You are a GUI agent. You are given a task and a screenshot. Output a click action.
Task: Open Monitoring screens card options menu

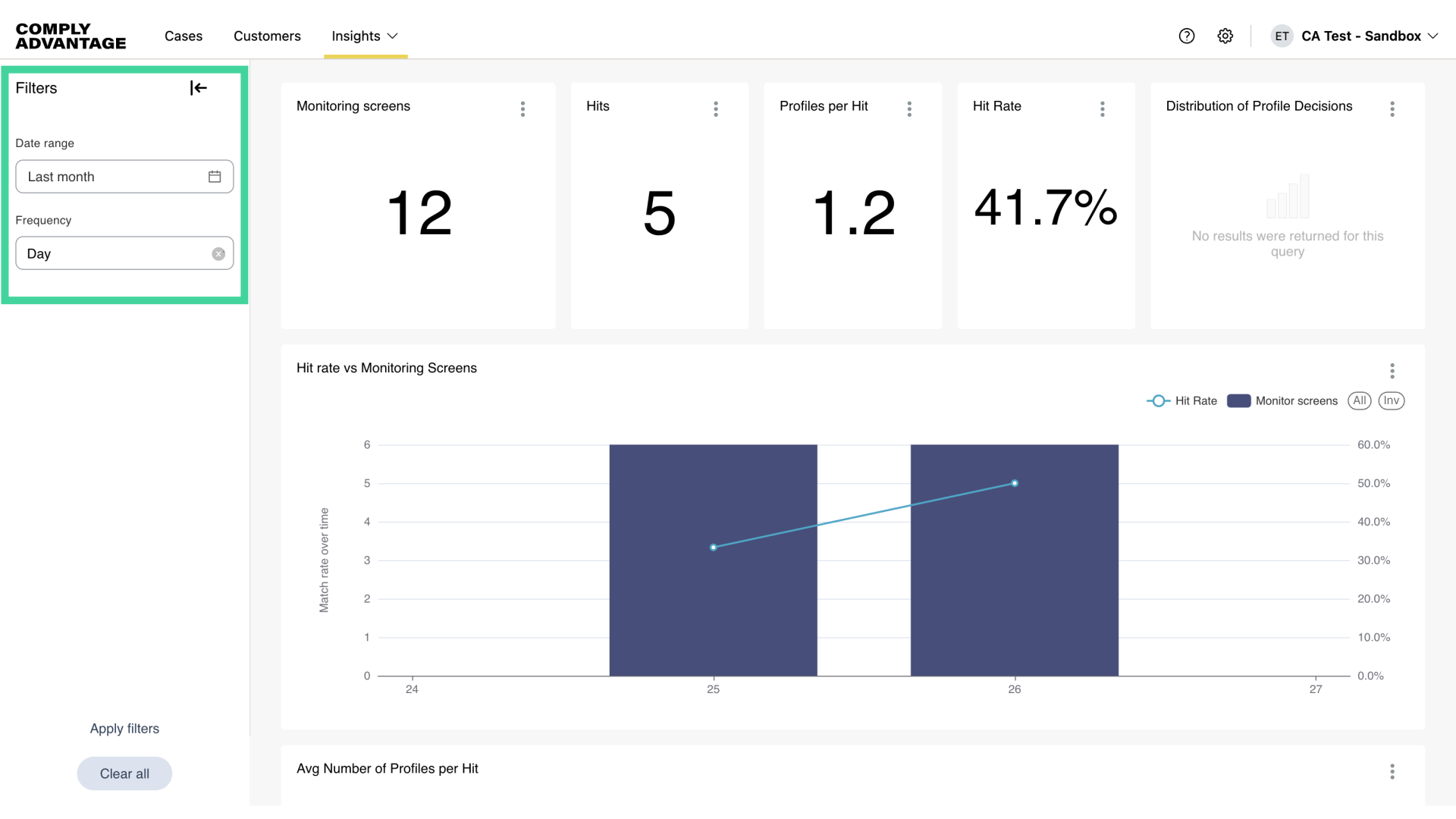click(x=522, y=108)
